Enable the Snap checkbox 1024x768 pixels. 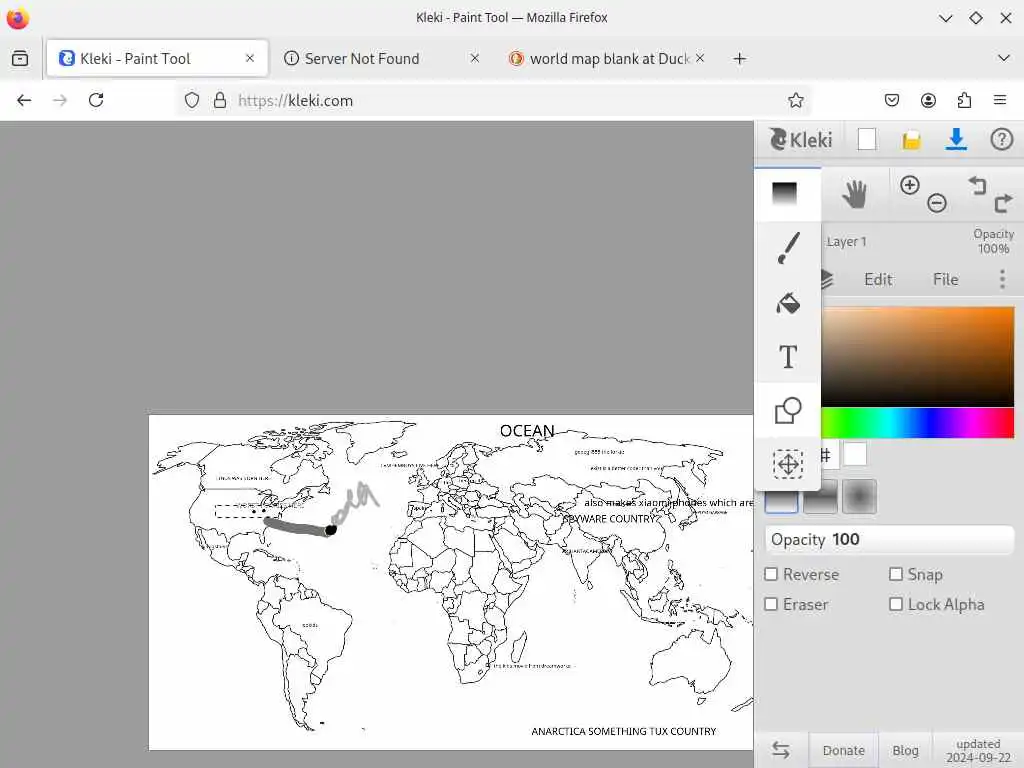pos(896,574)
